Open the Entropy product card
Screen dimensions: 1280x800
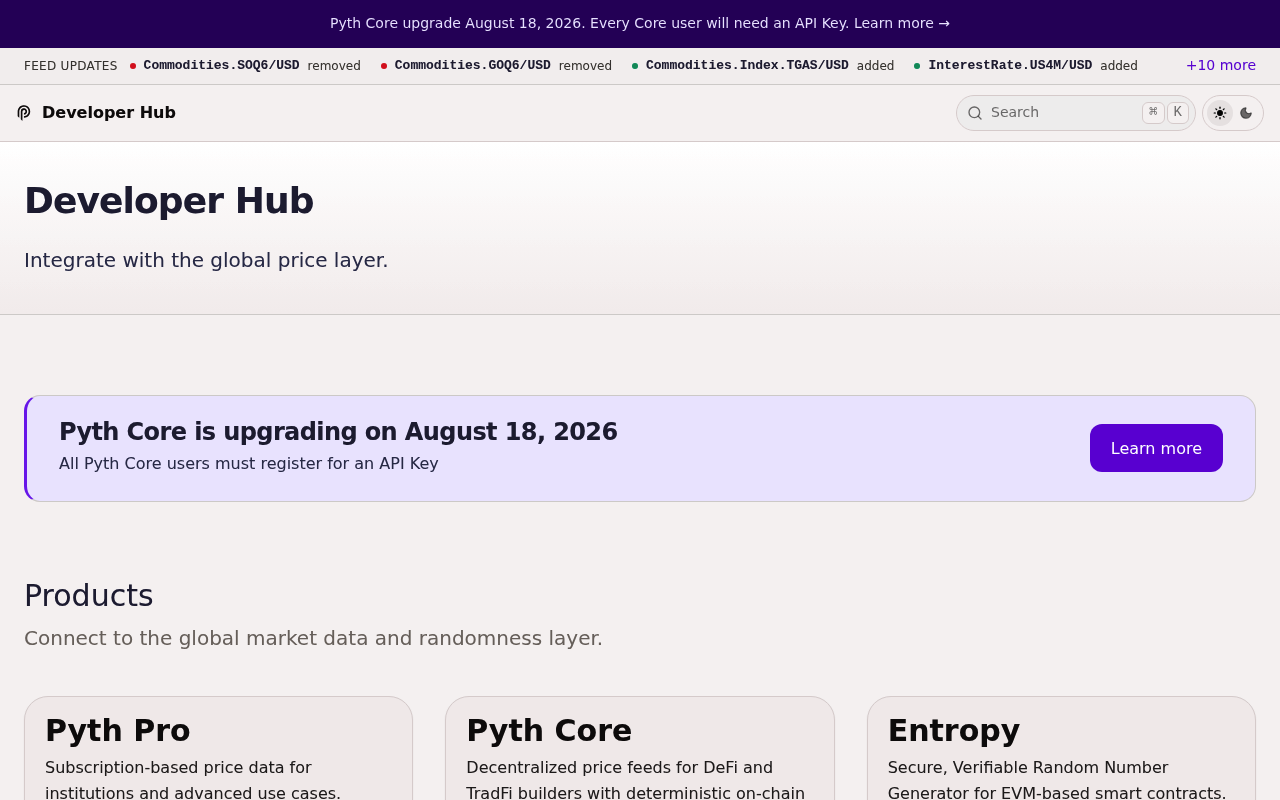[1061, 748]
